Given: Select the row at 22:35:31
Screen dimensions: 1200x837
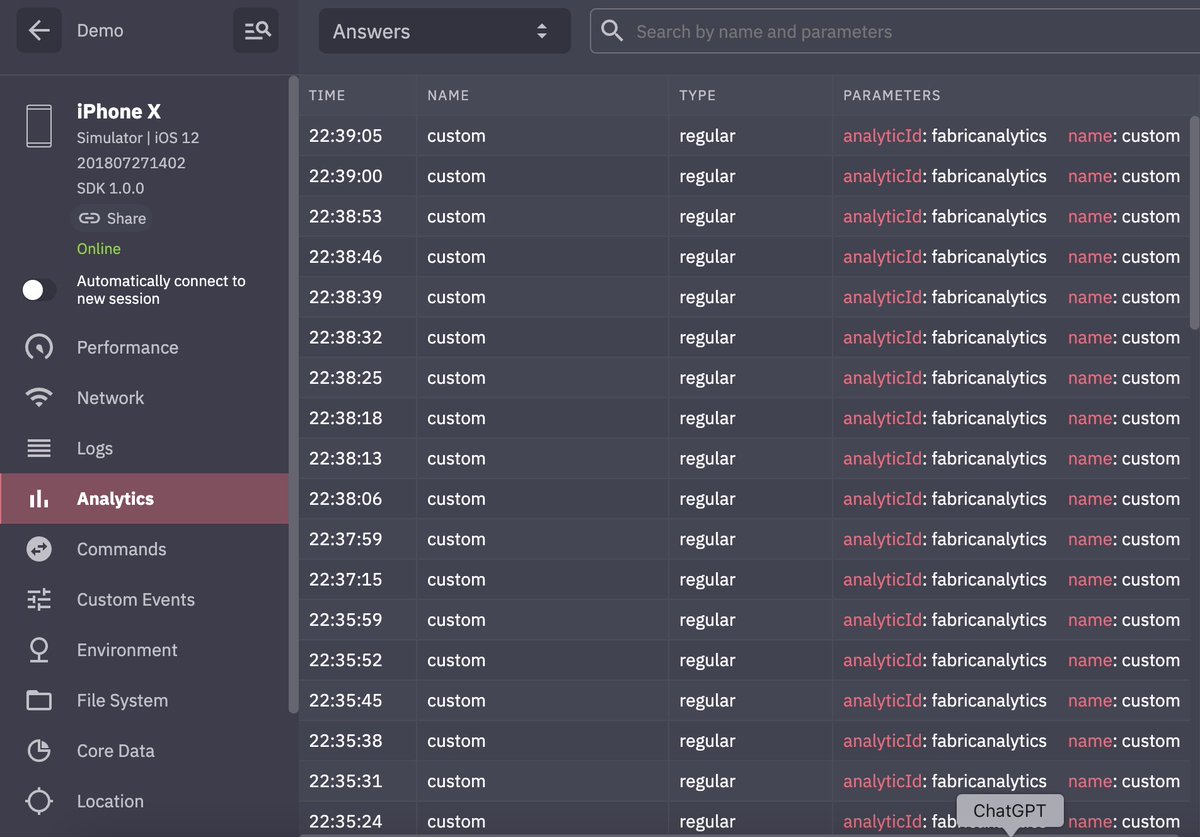Looking at the screenshot, I should (745, 781).
